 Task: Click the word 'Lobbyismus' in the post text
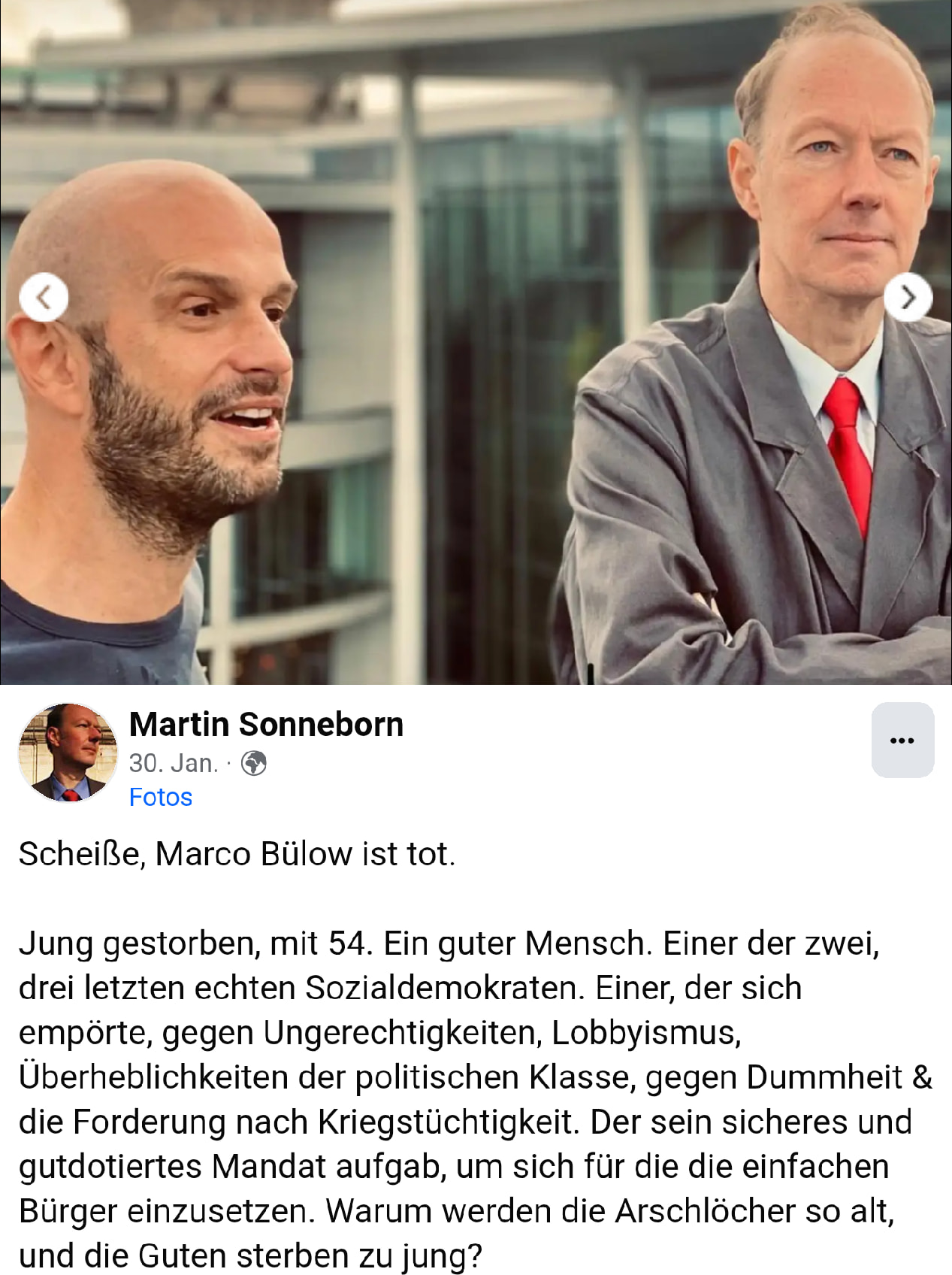click(x=645, y=1033)
